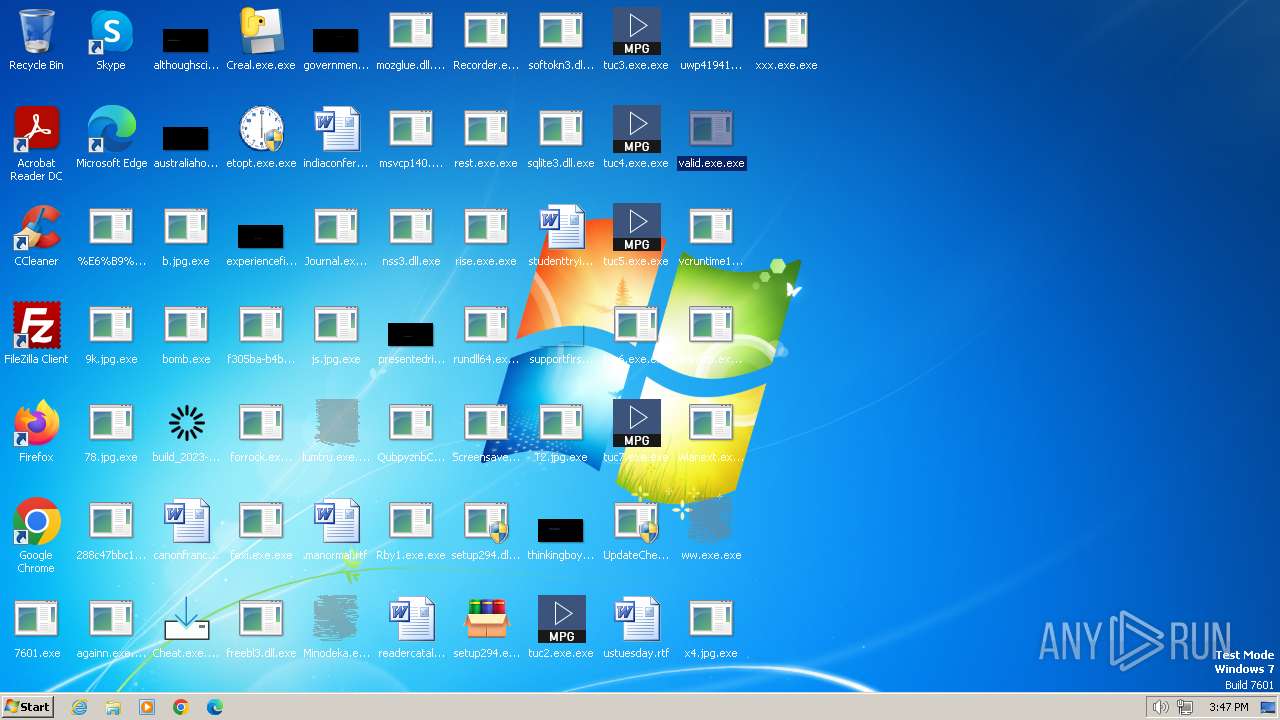Select the rise.exe.exe file icon
This screenshot has height=720, width=1280.
coord(486,227)
